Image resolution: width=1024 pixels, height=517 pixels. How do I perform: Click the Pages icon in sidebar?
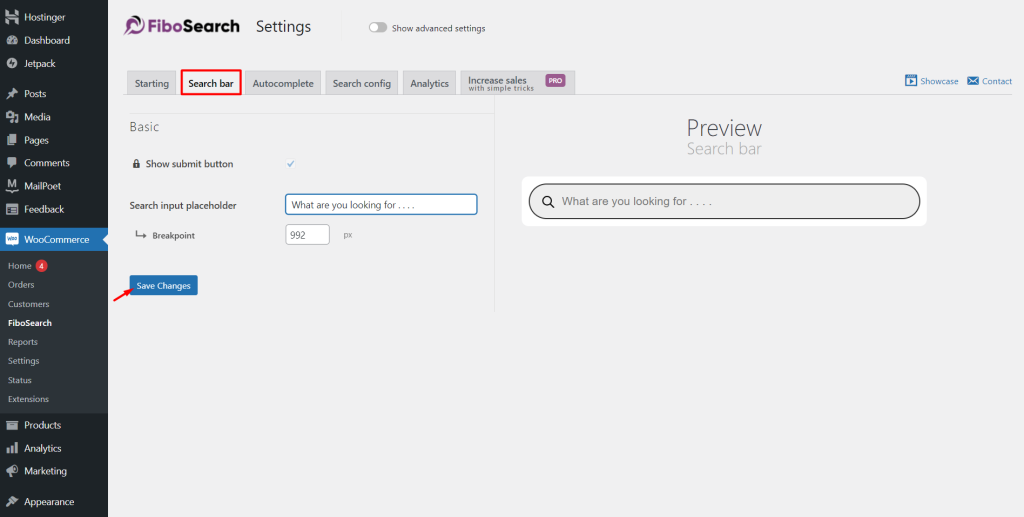coord(12,140)
